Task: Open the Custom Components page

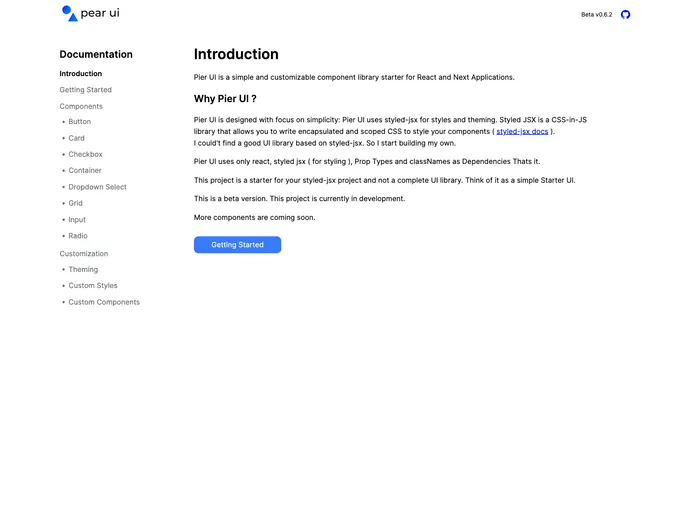Action: (104, 302)
